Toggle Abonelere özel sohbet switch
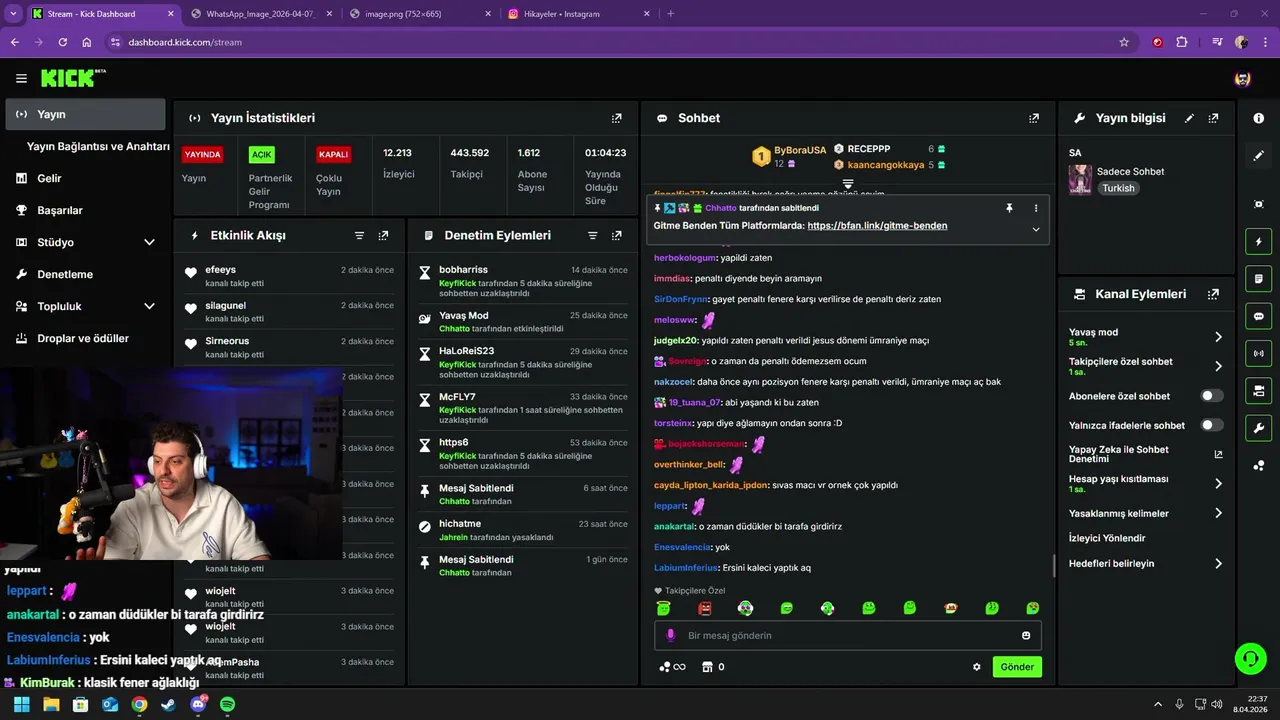Screen dimensions: 1280x720 pyautogui.click(x=1211, y=396)
